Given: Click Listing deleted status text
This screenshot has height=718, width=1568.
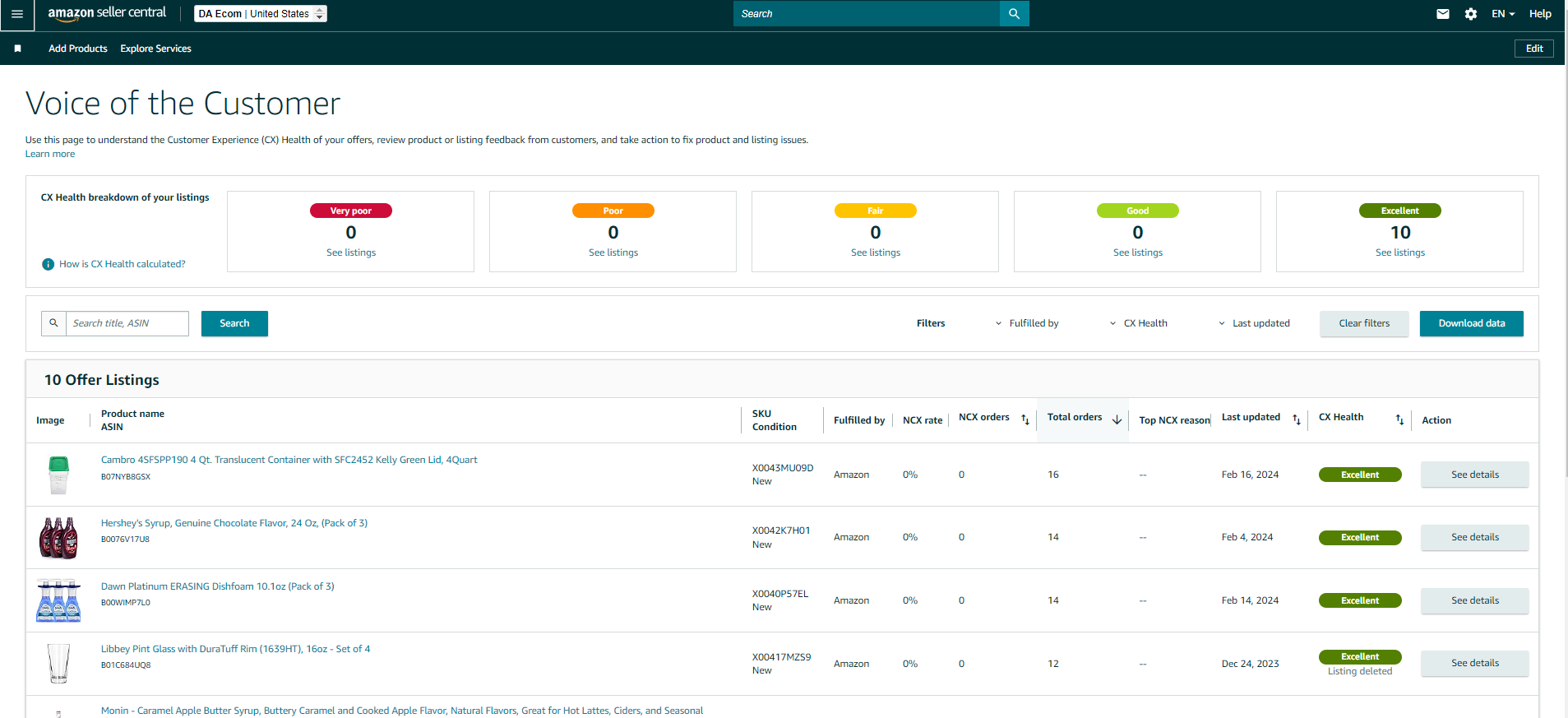Looking at the screenshot, I should click(x=1360, y=671).
